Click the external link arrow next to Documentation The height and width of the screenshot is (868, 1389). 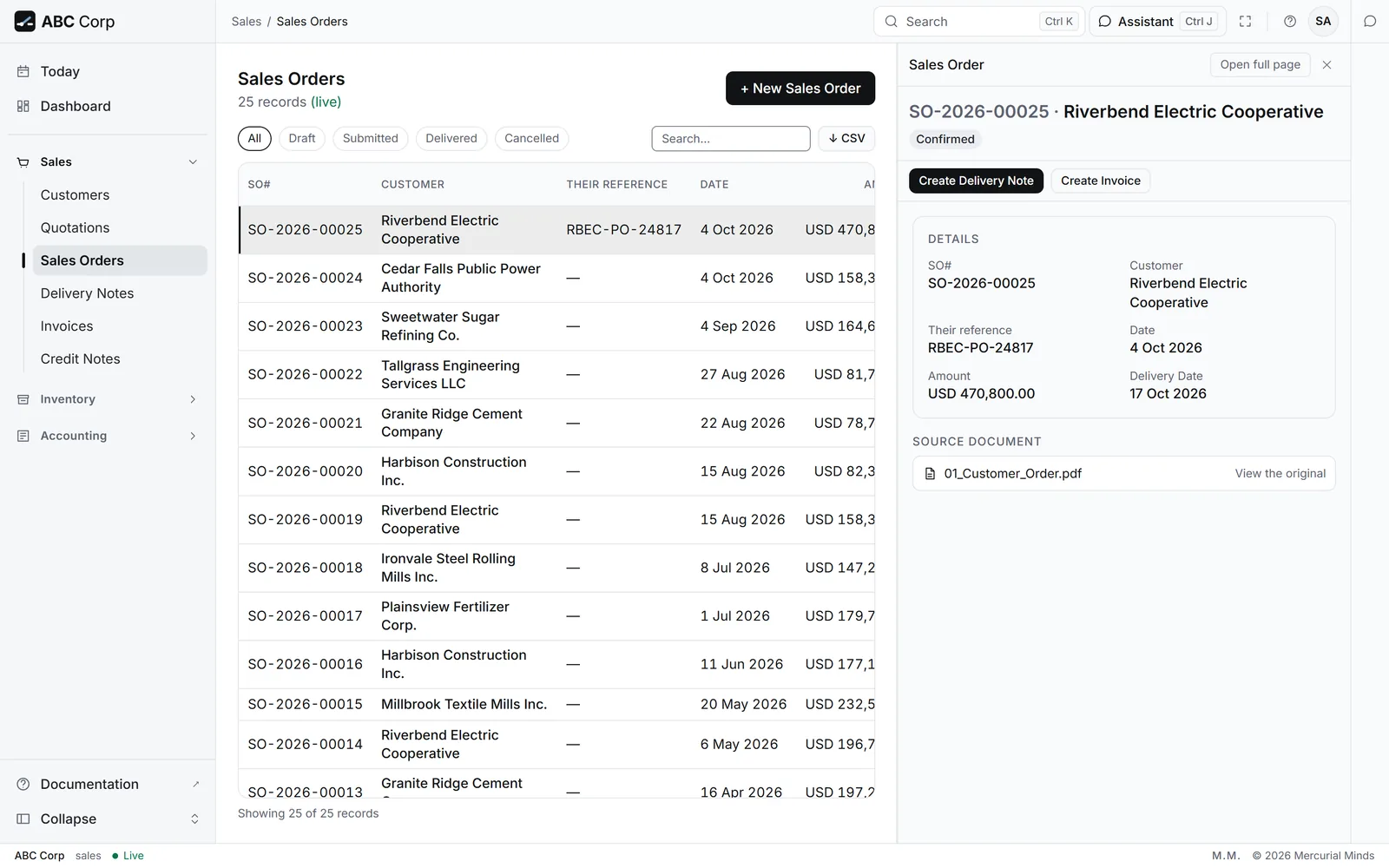pos(195,784)
